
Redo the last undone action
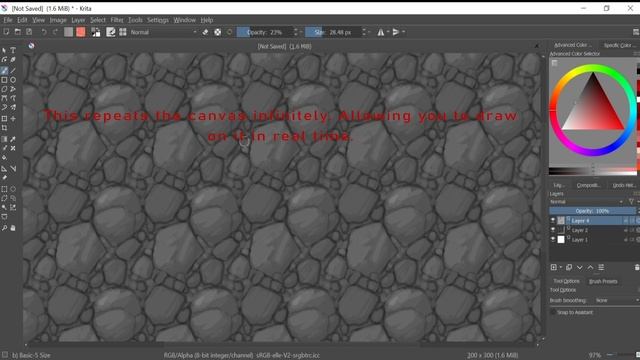point(55,32)
